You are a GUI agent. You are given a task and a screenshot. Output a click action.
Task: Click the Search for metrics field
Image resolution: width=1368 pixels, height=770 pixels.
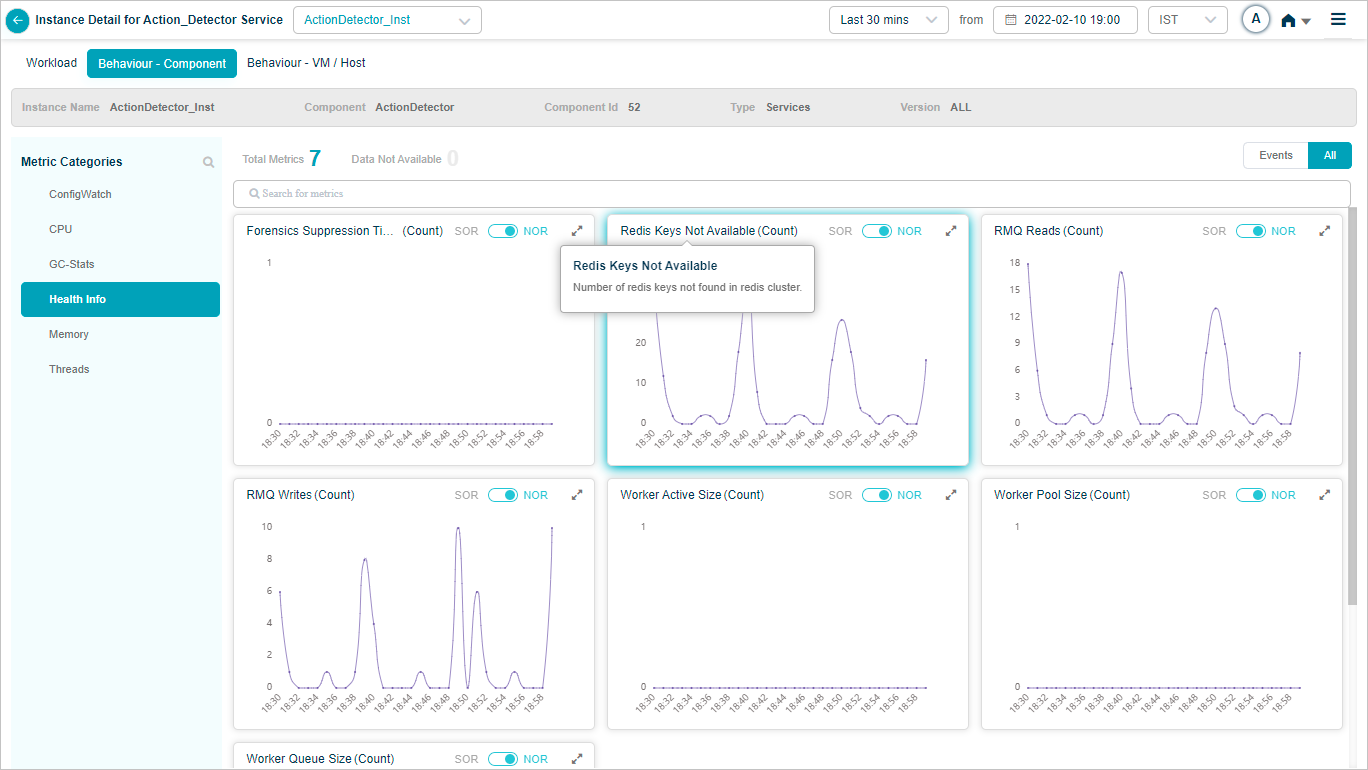click(791, 193)
